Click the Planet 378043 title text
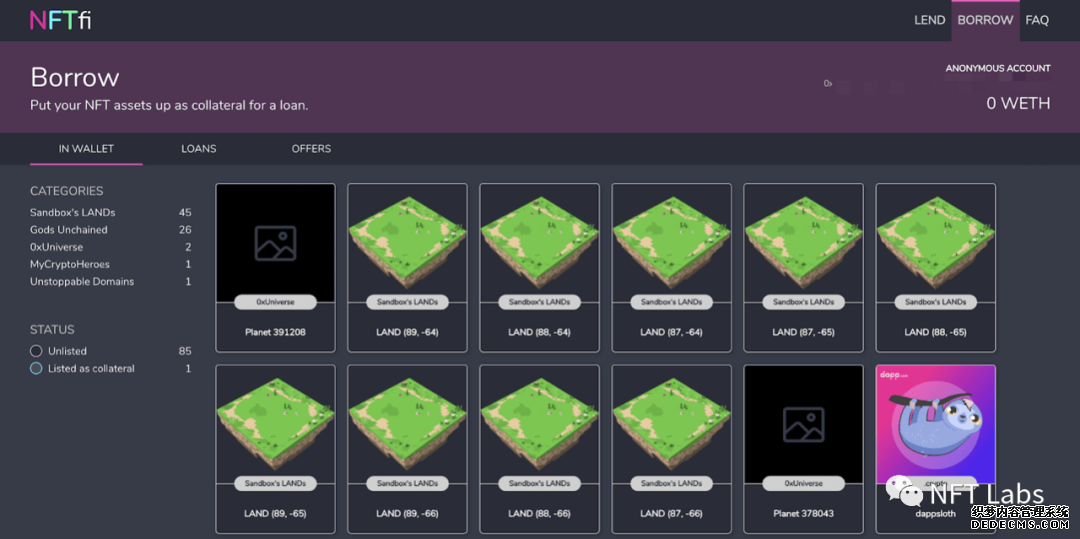The width and height of the screenshot is (1080, 539). 804,514
